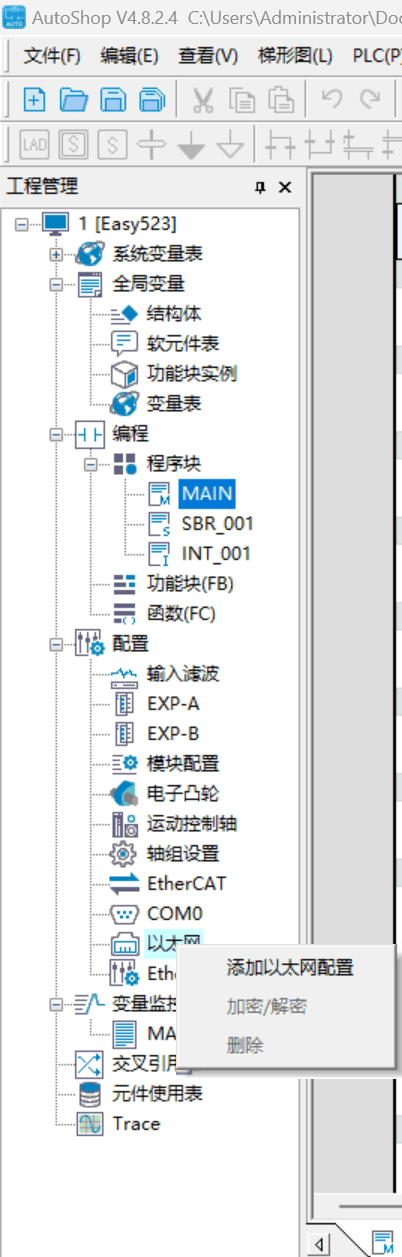Click the left scroll arrow at bottom
Screen dimensions: 402x1257
[321, 1244]
